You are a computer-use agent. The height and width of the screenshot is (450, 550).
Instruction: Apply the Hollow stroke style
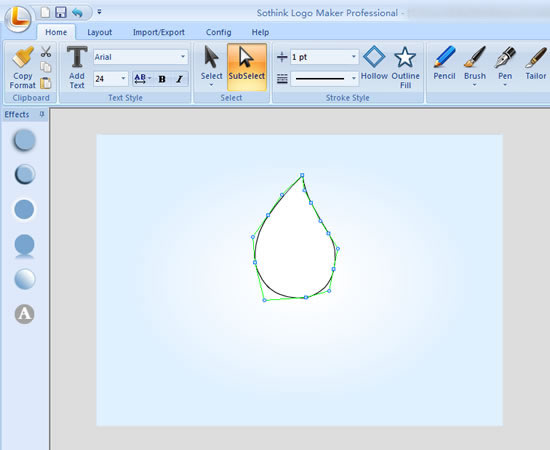tap(374, 63)
